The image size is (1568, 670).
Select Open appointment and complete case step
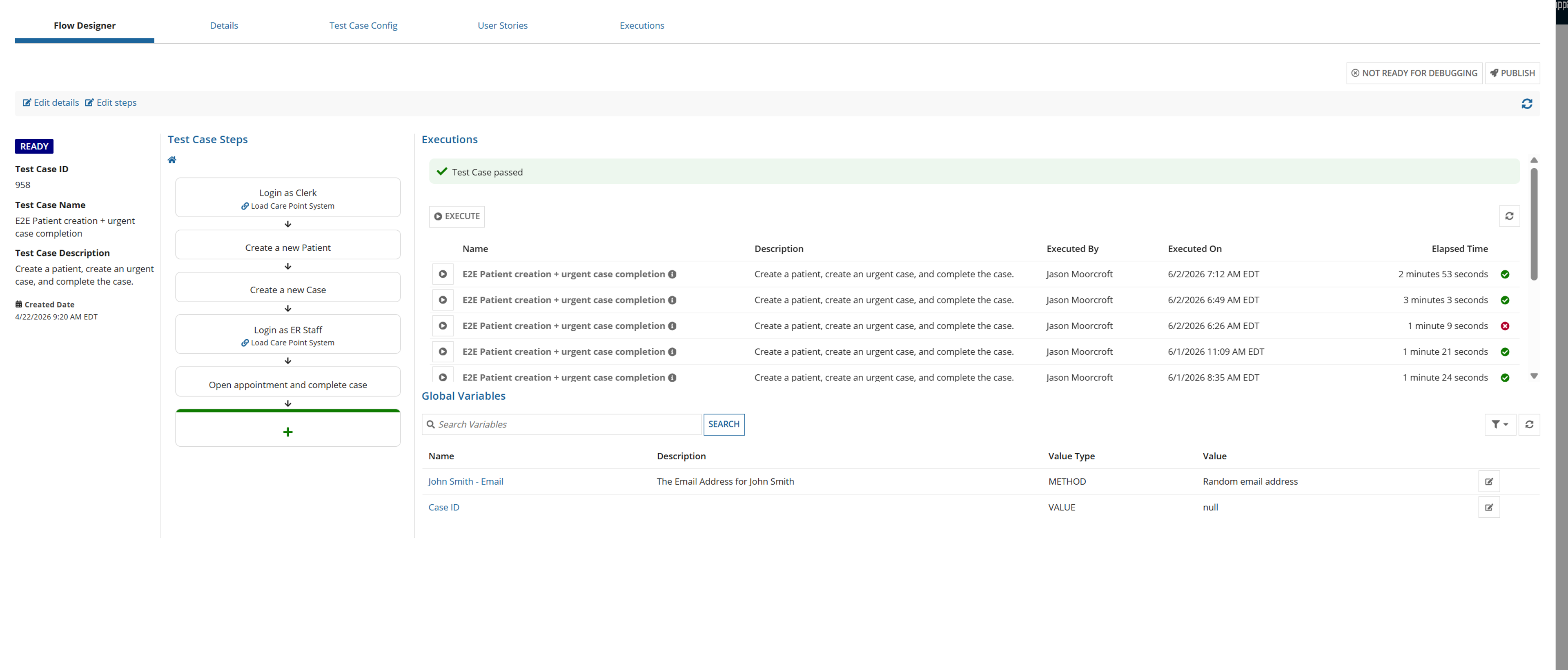pos(288,382)
